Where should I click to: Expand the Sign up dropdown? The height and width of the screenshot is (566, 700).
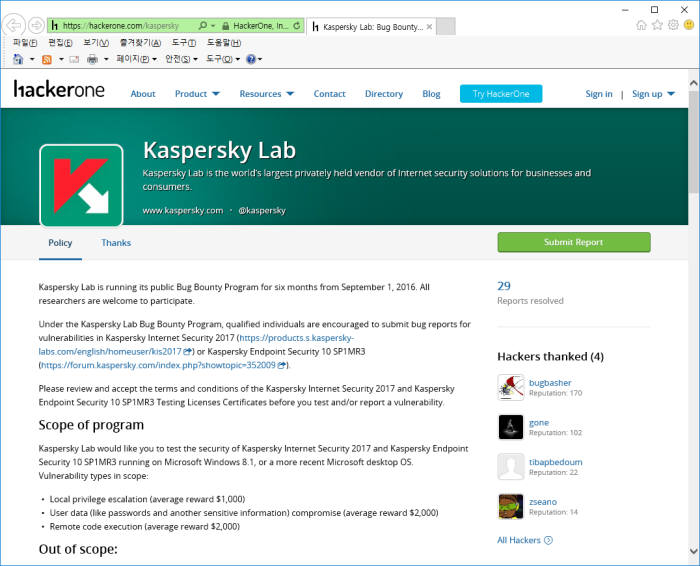pos(653,94)
